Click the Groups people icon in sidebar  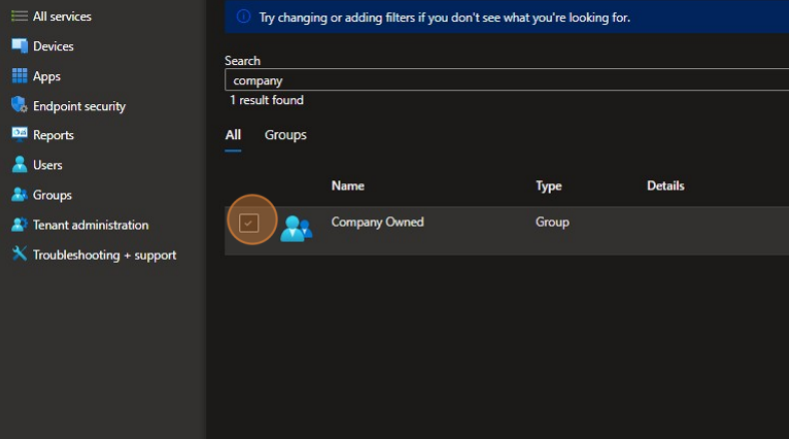[19, 195]
